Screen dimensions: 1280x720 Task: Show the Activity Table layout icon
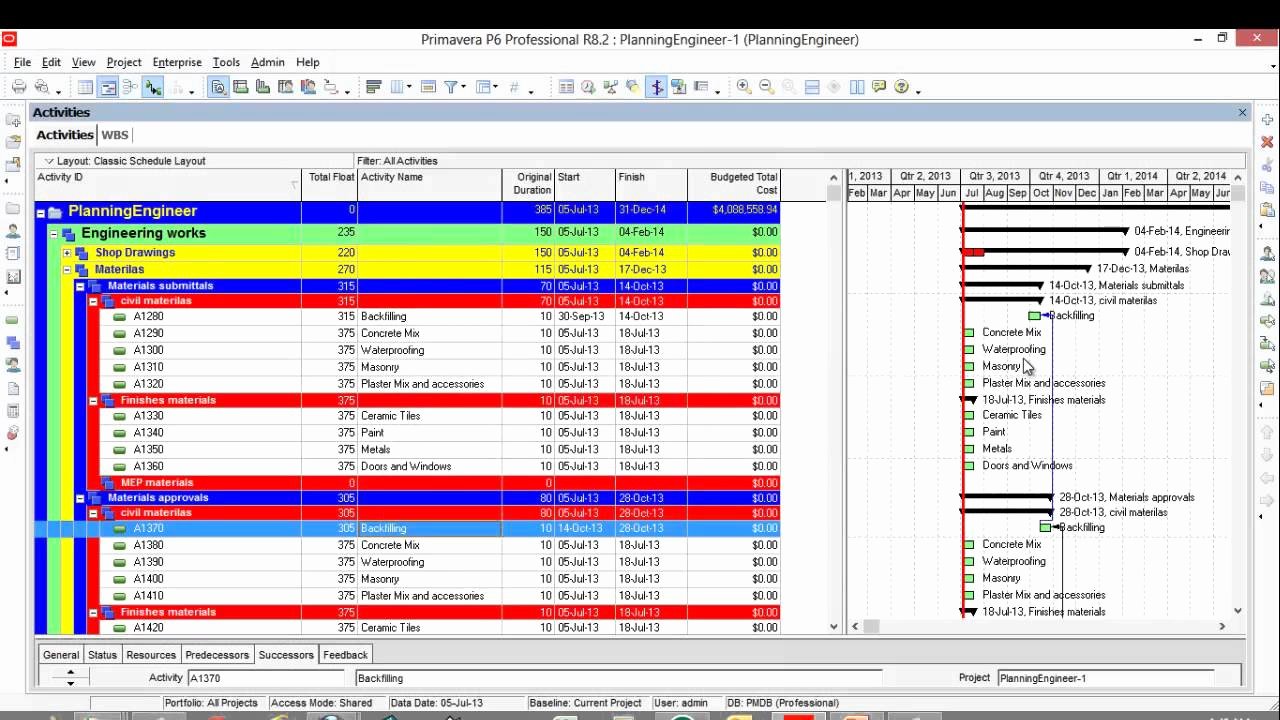click(86, 88)
